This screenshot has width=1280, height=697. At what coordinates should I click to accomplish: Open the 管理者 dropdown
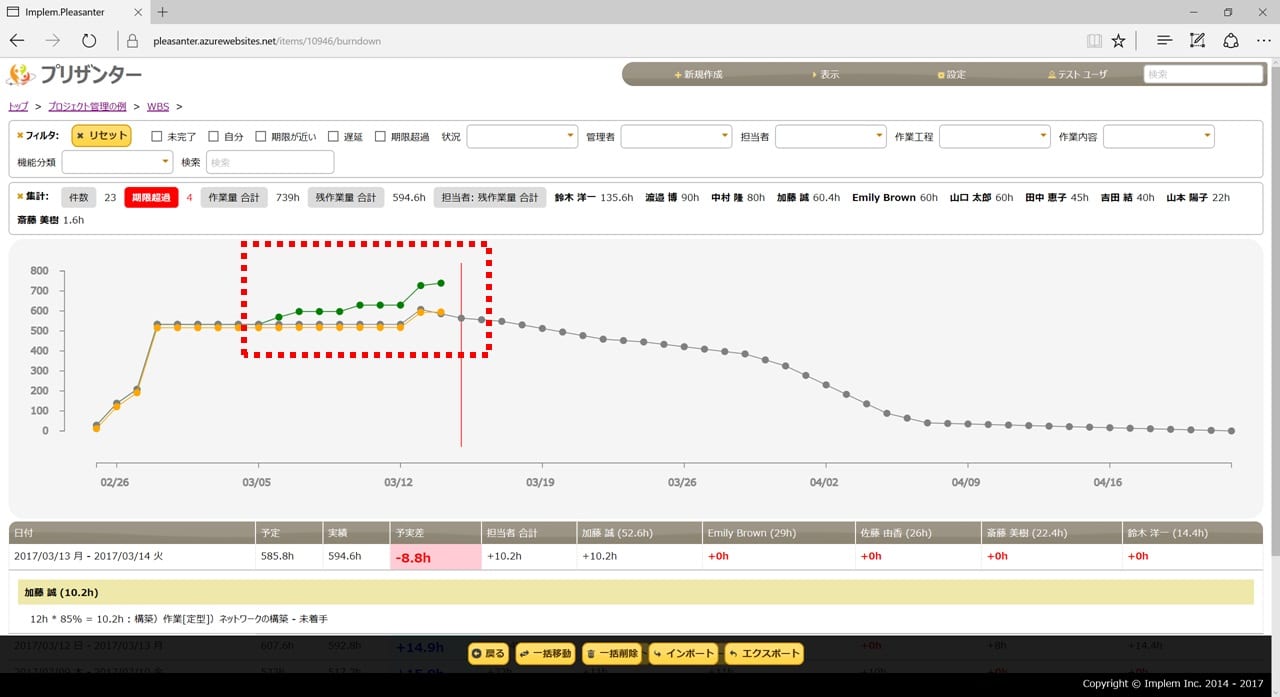pyautogui.click(x=676, y=136)
